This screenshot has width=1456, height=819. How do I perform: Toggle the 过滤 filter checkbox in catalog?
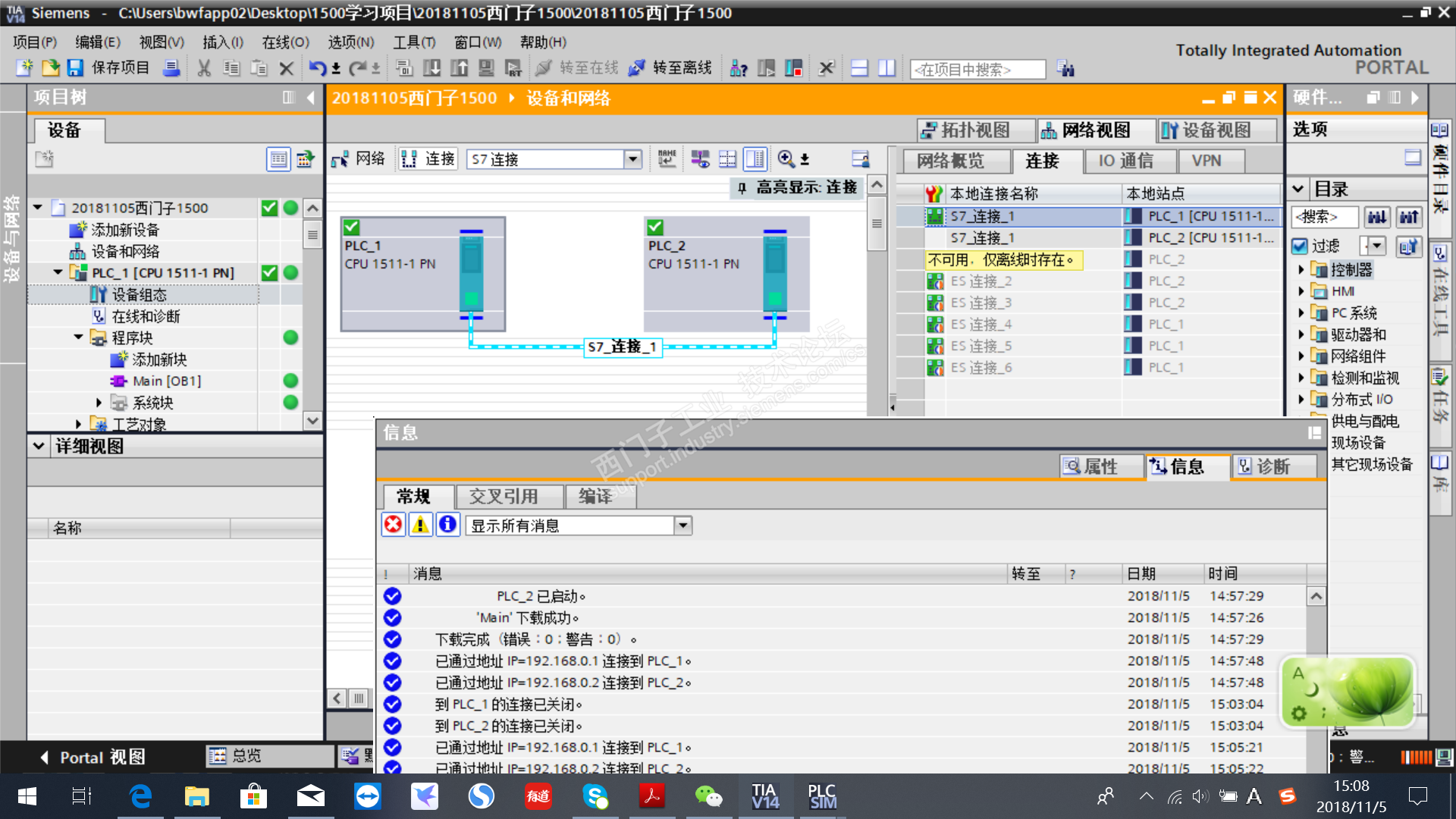1300,246
